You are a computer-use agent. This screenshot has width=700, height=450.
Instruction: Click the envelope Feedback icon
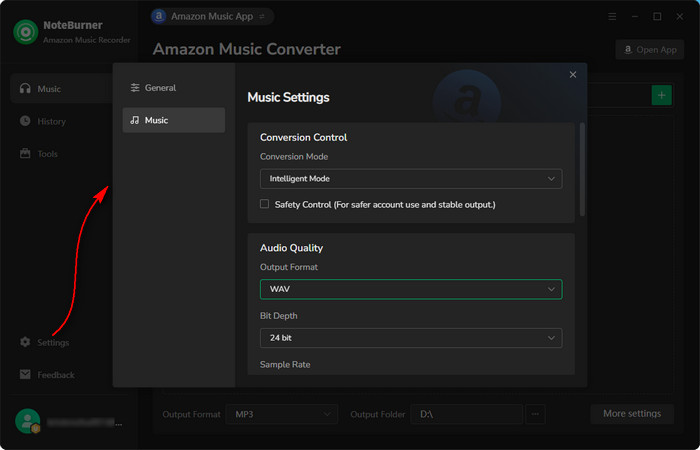click(x=25, y=375)
